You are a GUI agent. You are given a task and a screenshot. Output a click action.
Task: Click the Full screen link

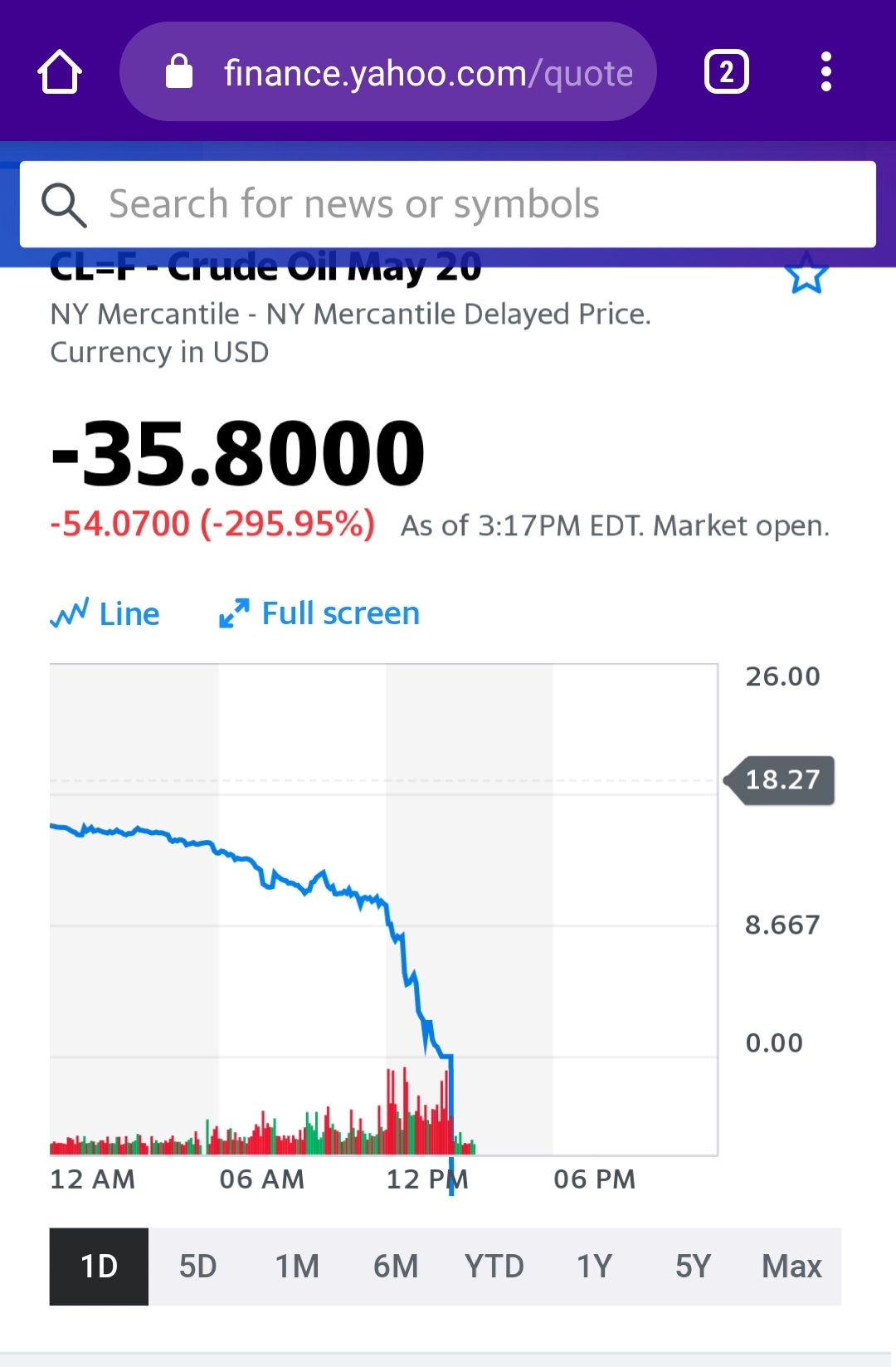pos(341,613)
